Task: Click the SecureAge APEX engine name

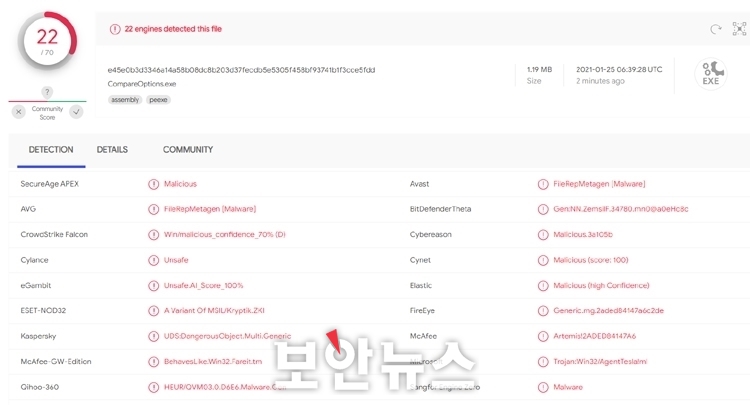Action: point(50,184)
